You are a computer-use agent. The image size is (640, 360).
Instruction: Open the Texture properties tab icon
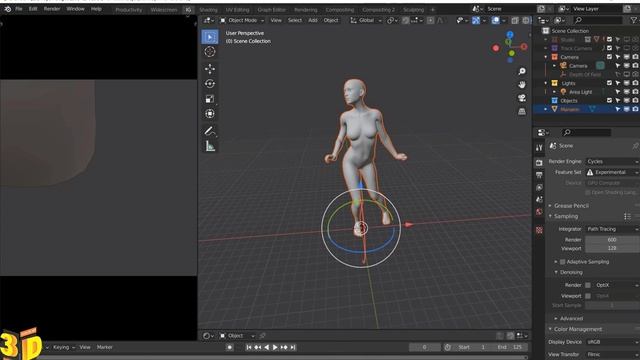pyautogui.click(x=539, y=230)
